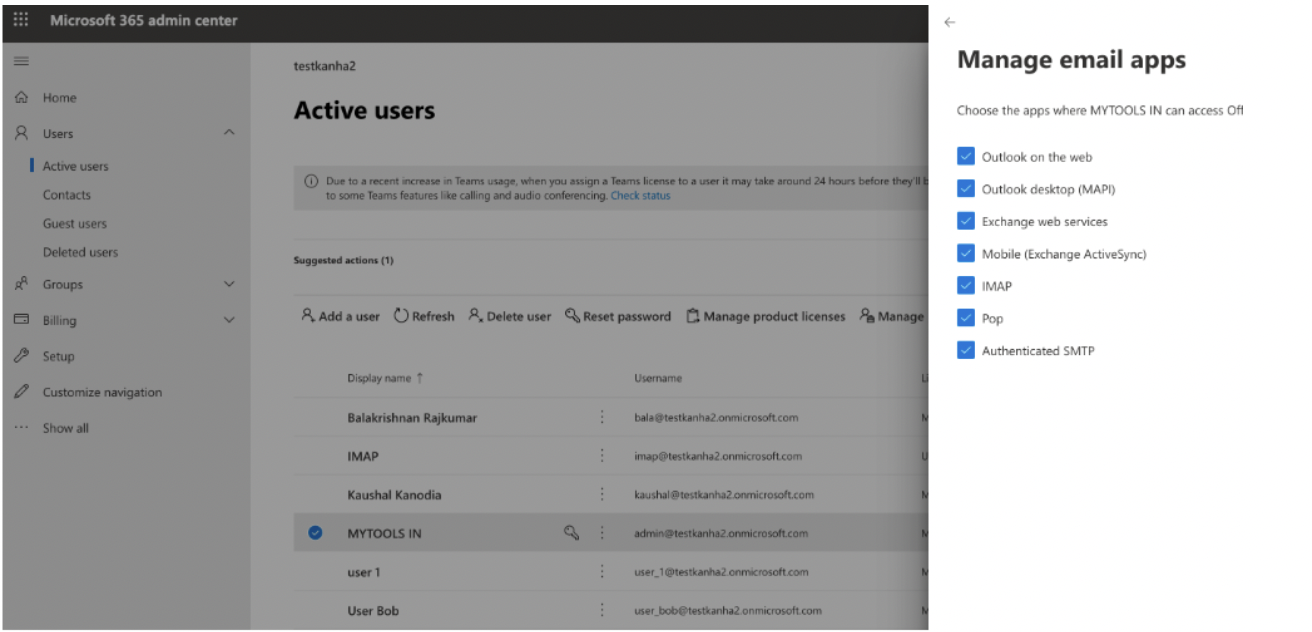The height and width of the screenshot is (632, 1312).
Task: Deselect the MYTOOLS IN row checkmark
Action: 315,533
